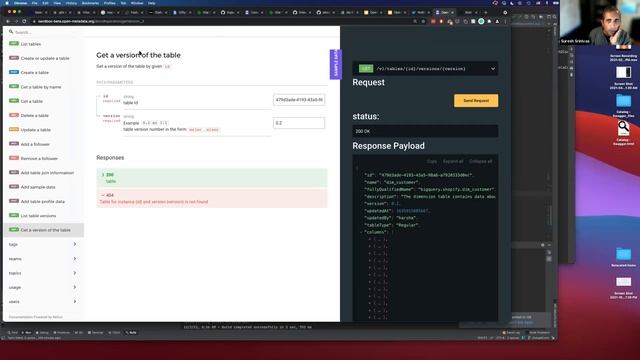
Task: Open the Chrome three-dot menu
Action: 505,21
